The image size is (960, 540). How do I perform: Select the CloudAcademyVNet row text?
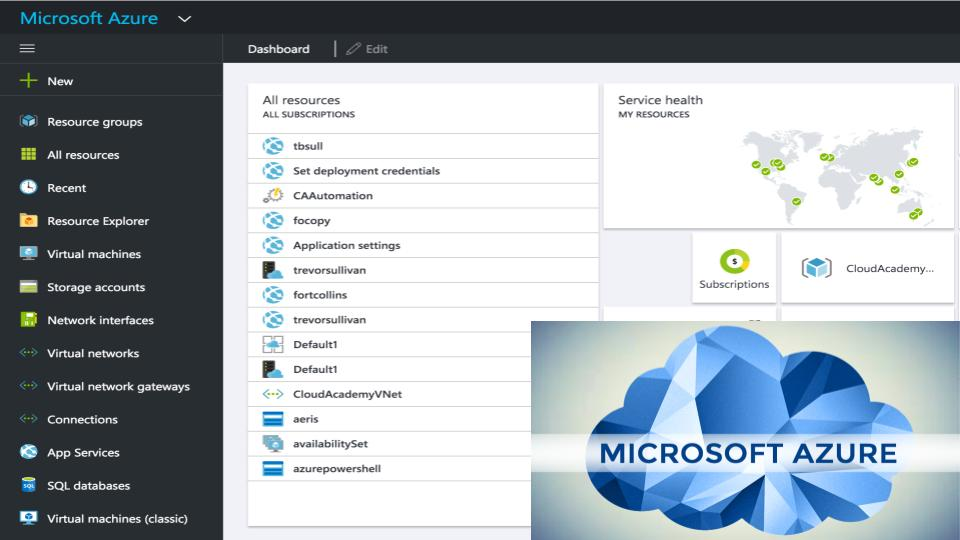(347, 394)
